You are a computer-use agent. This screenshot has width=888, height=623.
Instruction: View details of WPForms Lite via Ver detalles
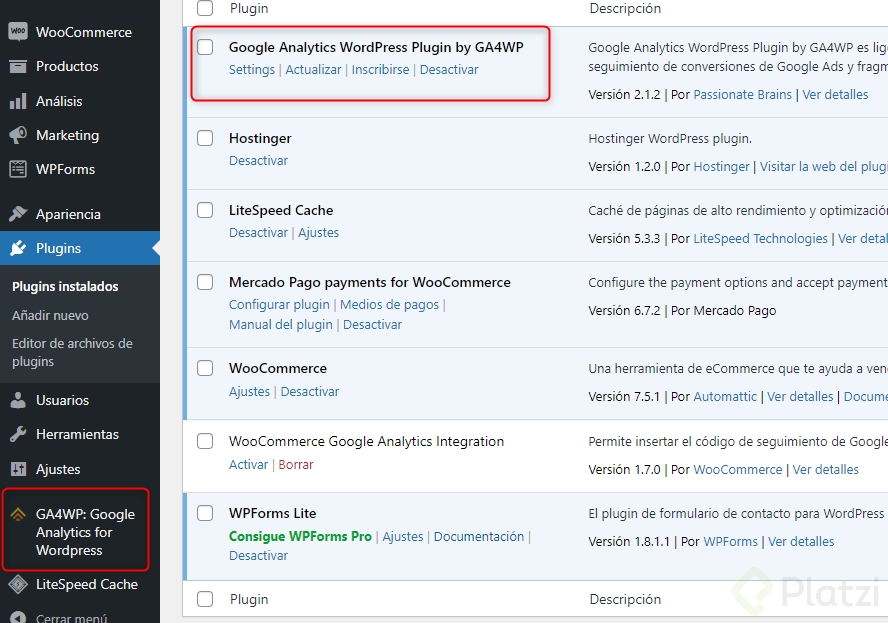[x=801, y=541]
